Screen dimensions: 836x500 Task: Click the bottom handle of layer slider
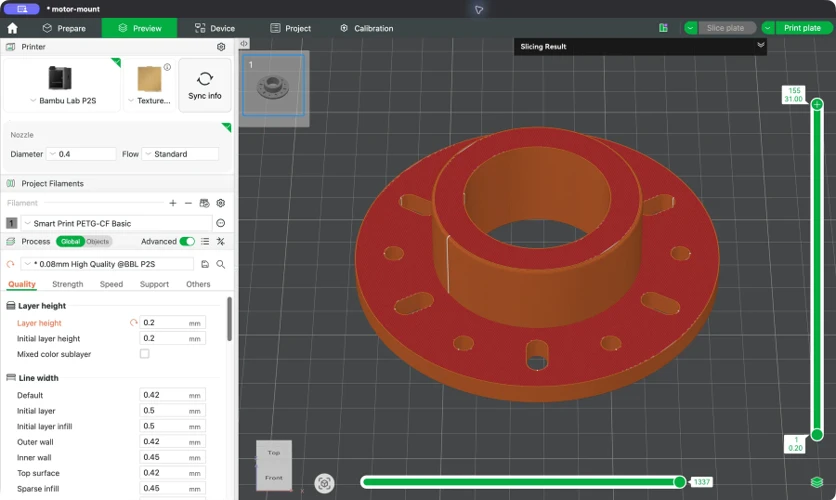(817, 435)
